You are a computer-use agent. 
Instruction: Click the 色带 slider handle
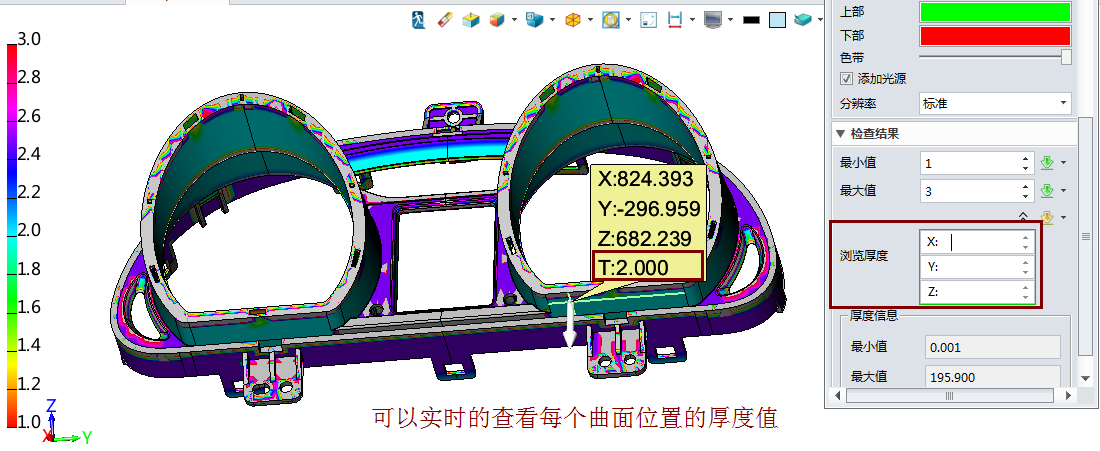point(1066,58)
